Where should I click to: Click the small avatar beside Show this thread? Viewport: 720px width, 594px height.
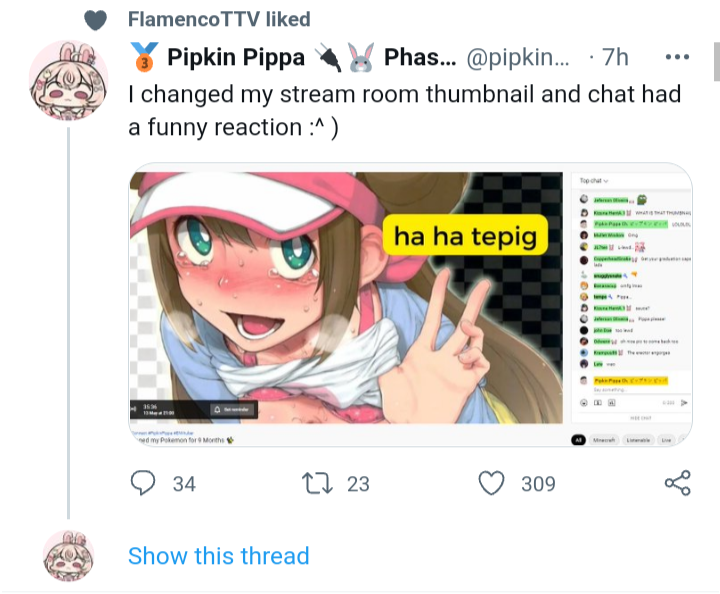pyautogui.click(x=68, y=556)
